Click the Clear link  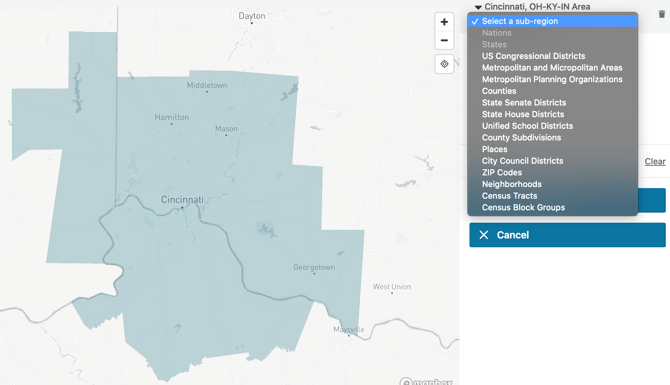[655, 162]
